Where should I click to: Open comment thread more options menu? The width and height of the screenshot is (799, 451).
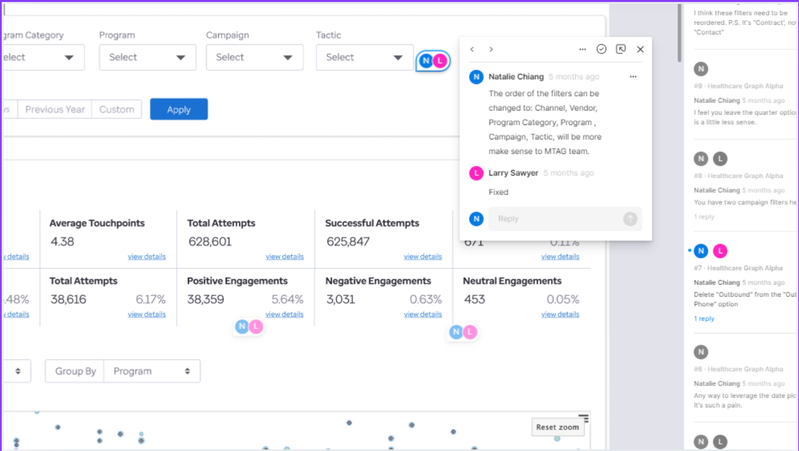pos(582,49)
